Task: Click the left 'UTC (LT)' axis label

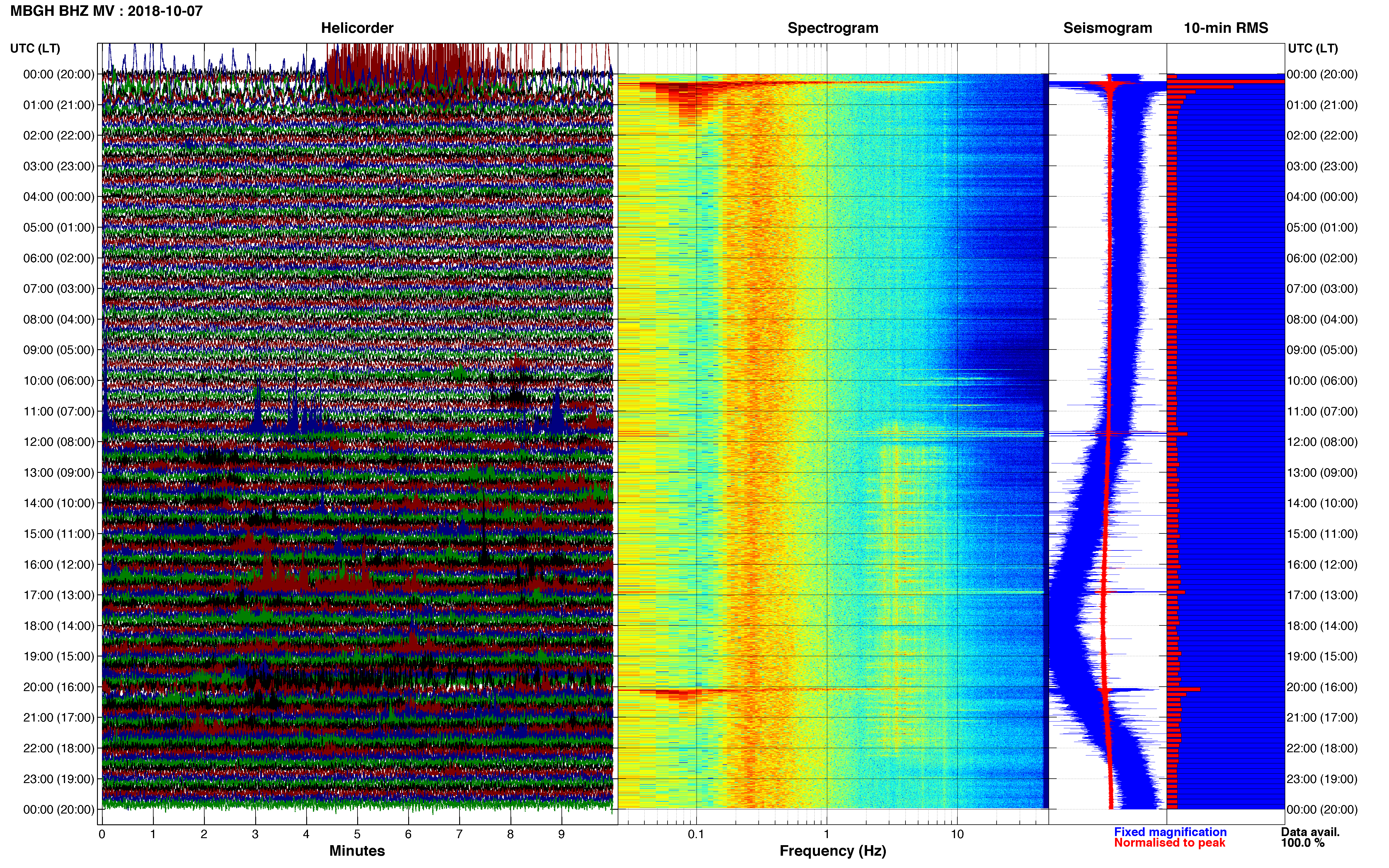Action: point(35,48)
